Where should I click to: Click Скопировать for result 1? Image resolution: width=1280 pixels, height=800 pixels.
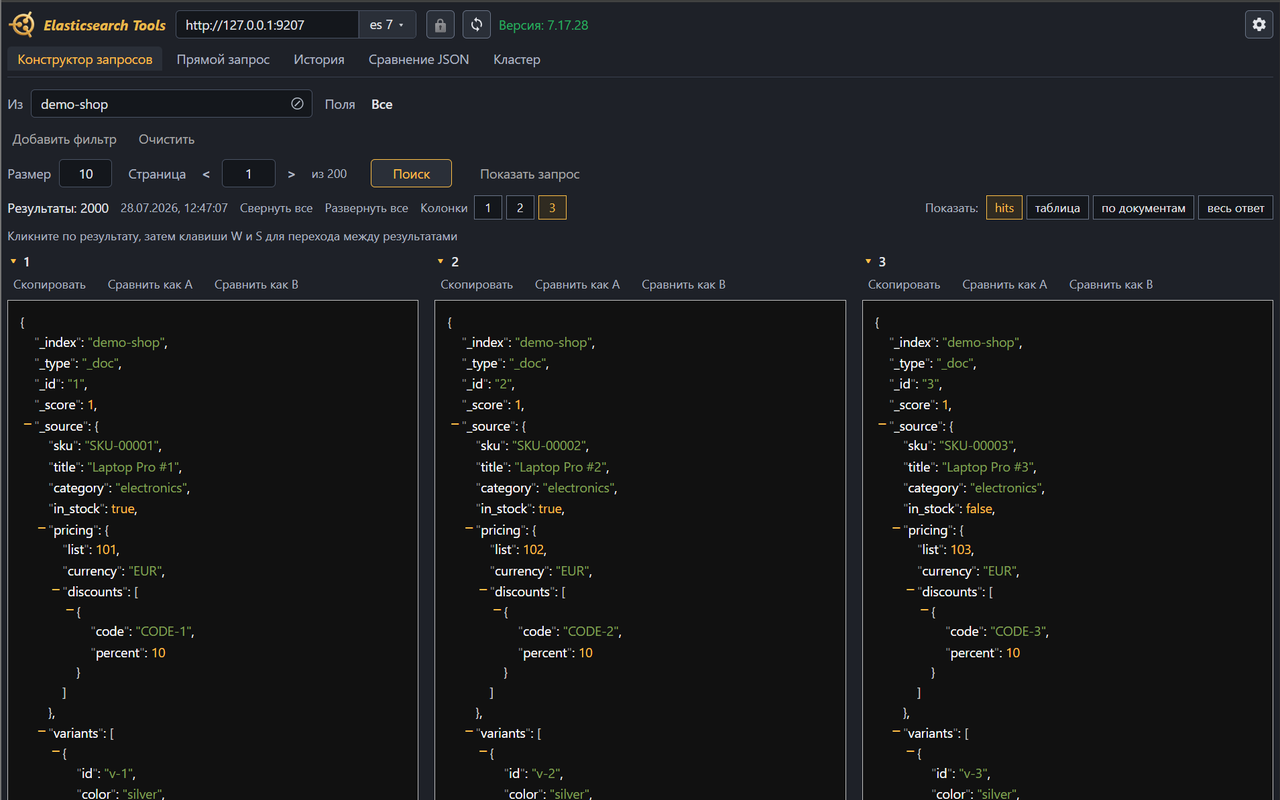(x=50, y=284)
